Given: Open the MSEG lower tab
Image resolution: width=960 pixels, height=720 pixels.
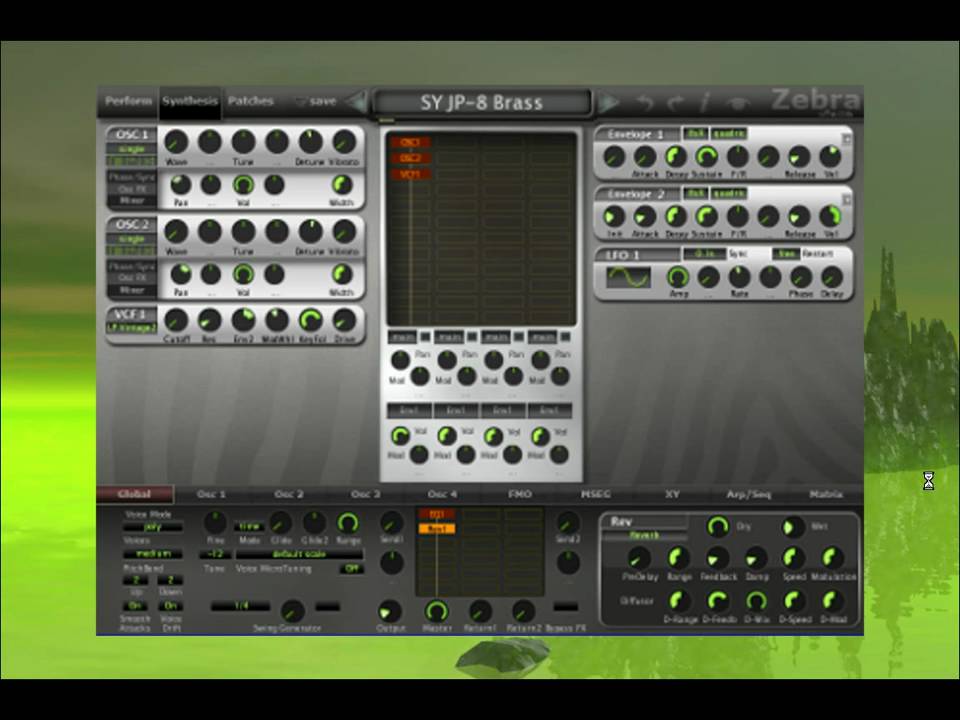Looking at the screenshot, I should tap(596, 494).
